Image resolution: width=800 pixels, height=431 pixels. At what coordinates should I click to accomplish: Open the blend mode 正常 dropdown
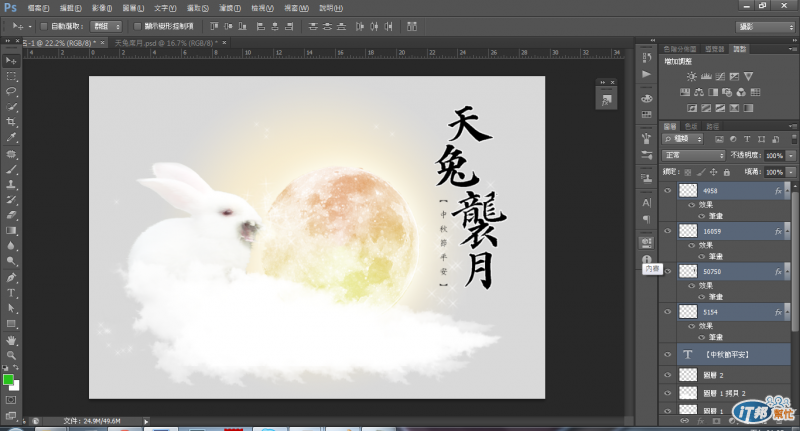693,155
